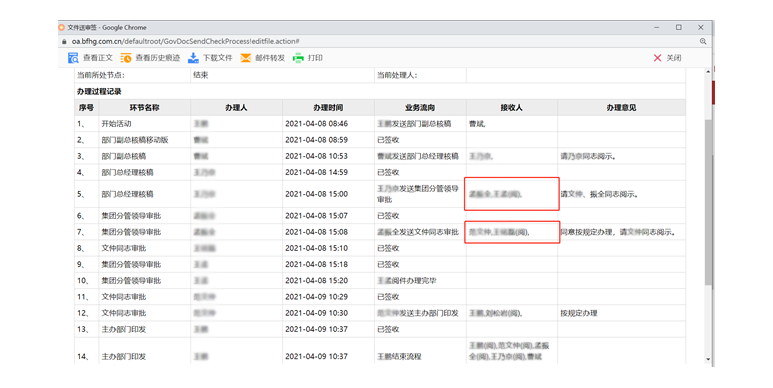Click the scrollbar down arrow

pyautogui.click(x=708, y=359)
